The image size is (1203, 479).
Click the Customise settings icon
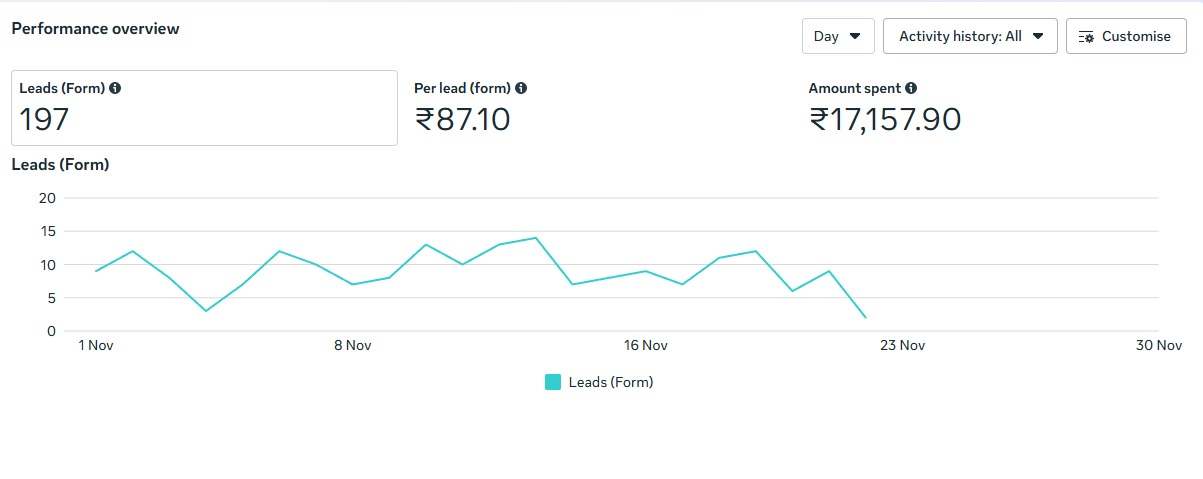tap(1086, 37)
